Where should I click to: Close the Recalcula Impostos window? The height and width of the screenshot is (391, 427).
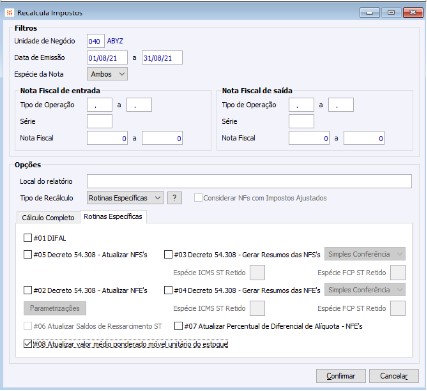point(413,13)
